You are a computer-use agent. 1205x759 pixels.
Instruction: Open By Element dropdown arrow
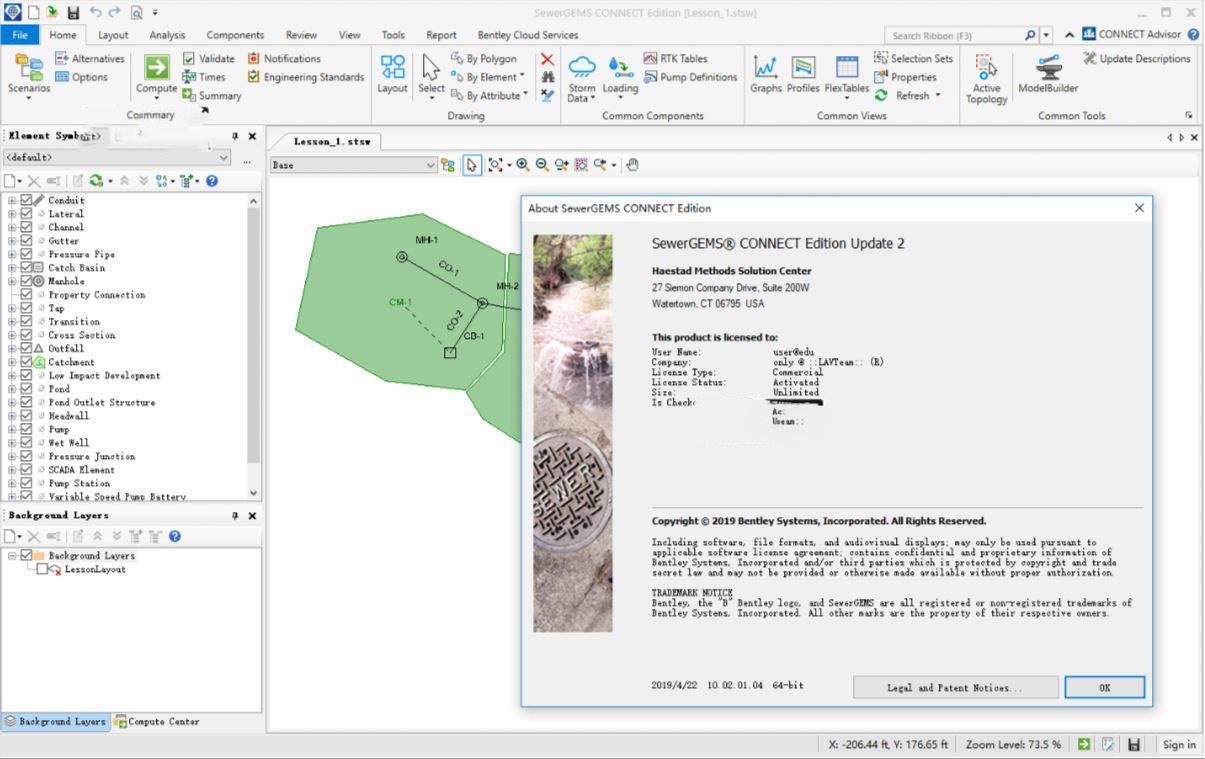click(522, 77)
